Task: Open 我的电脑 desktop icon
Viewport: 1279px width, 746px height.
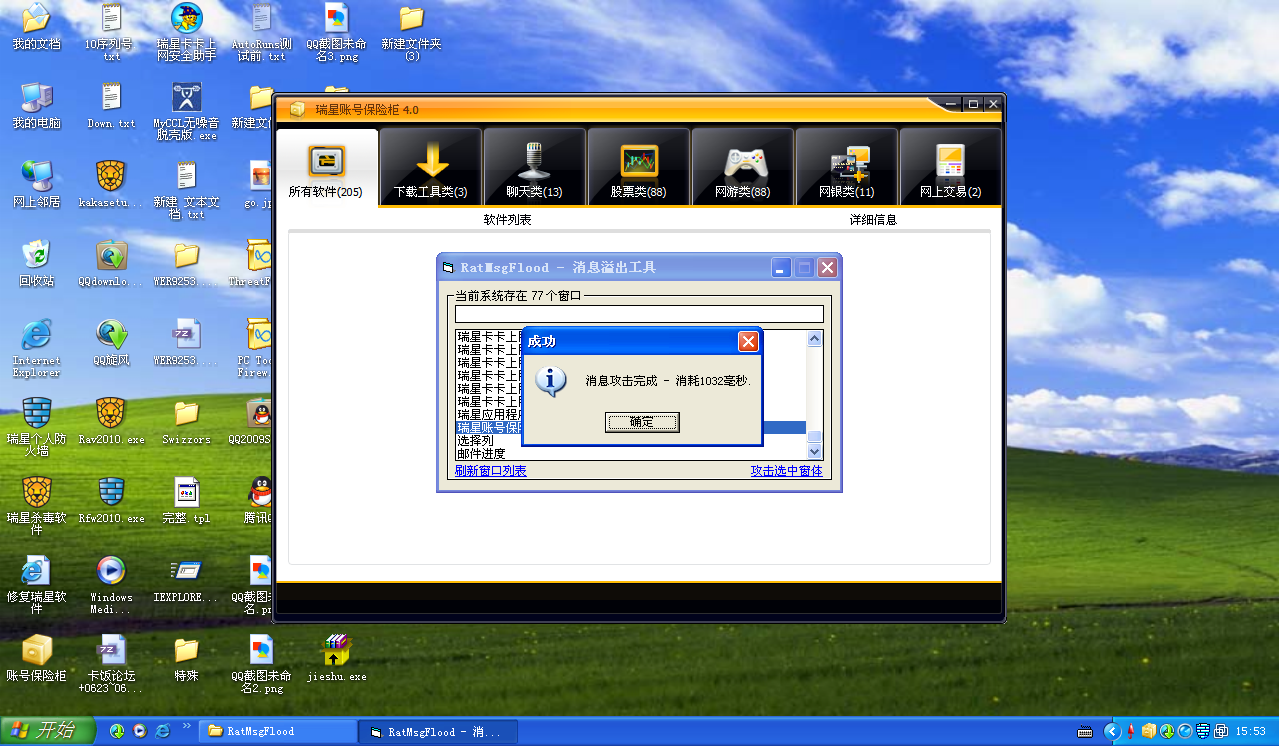Action: click(37, 105)
